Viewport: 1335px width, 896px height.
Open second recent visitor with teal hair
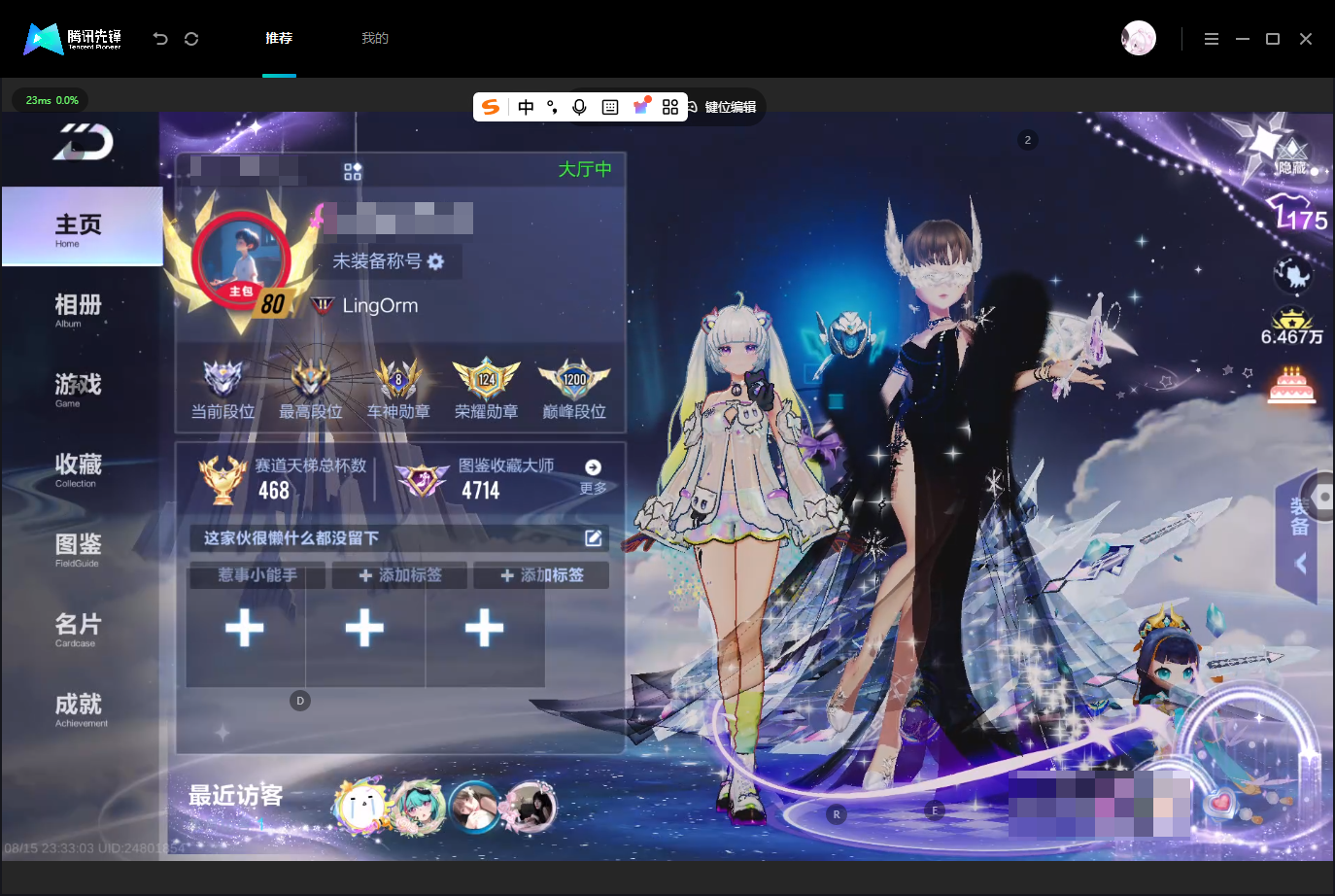pos(419,807)
